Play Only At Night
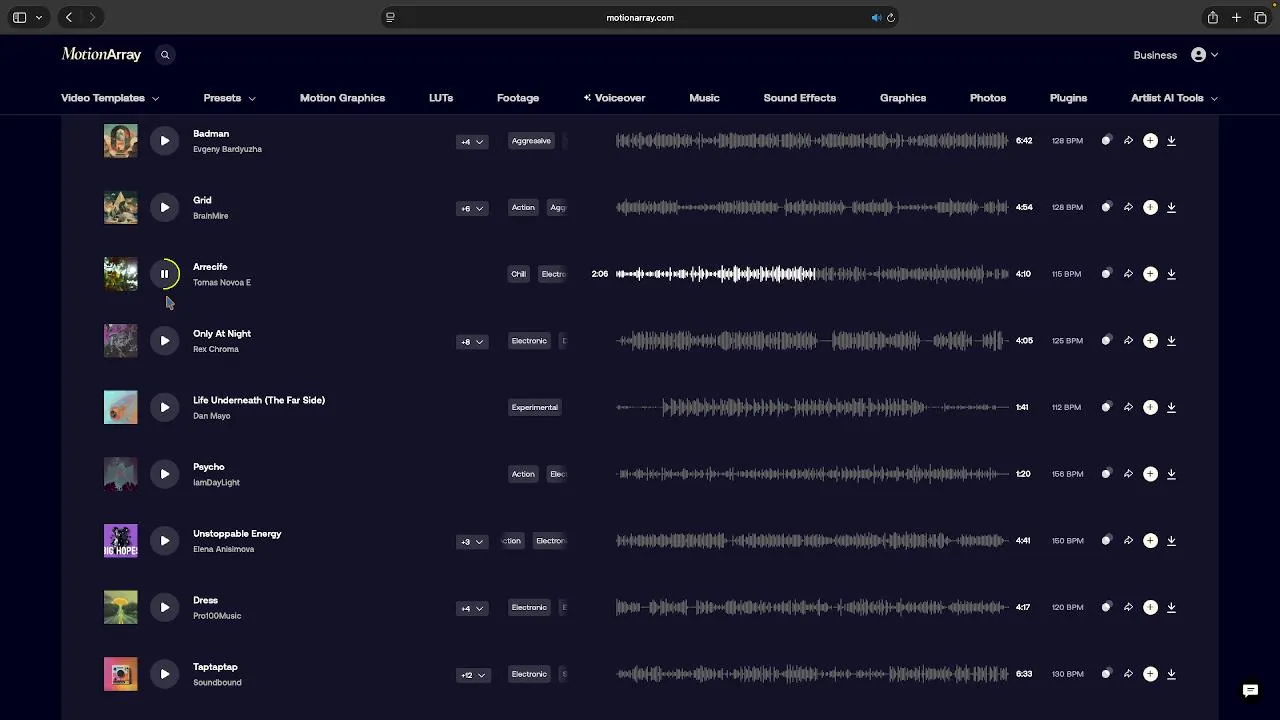Image resolution: width=1280 pixels, height=720 pixels. point(165,341)
